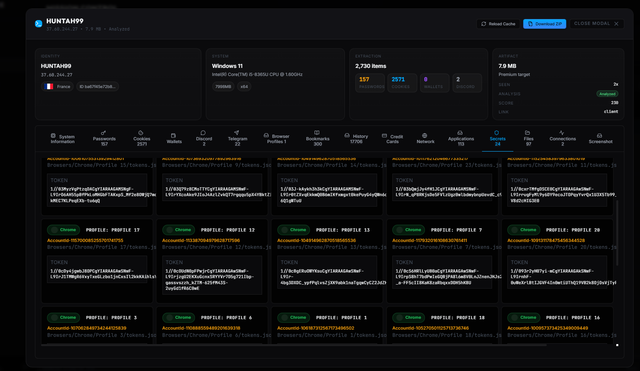Image resolution: width=640 pixels, height=371 pixels.
Task: Click the path Browsers/Chrome/Profile 6/tokens
Action: (x=216, y=335)
